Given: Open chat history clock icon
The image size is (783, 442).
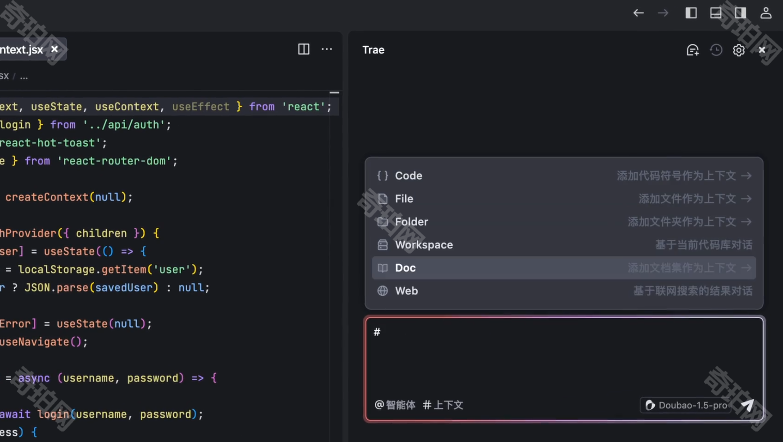Looking at the screenshot, I should [716, 50].
